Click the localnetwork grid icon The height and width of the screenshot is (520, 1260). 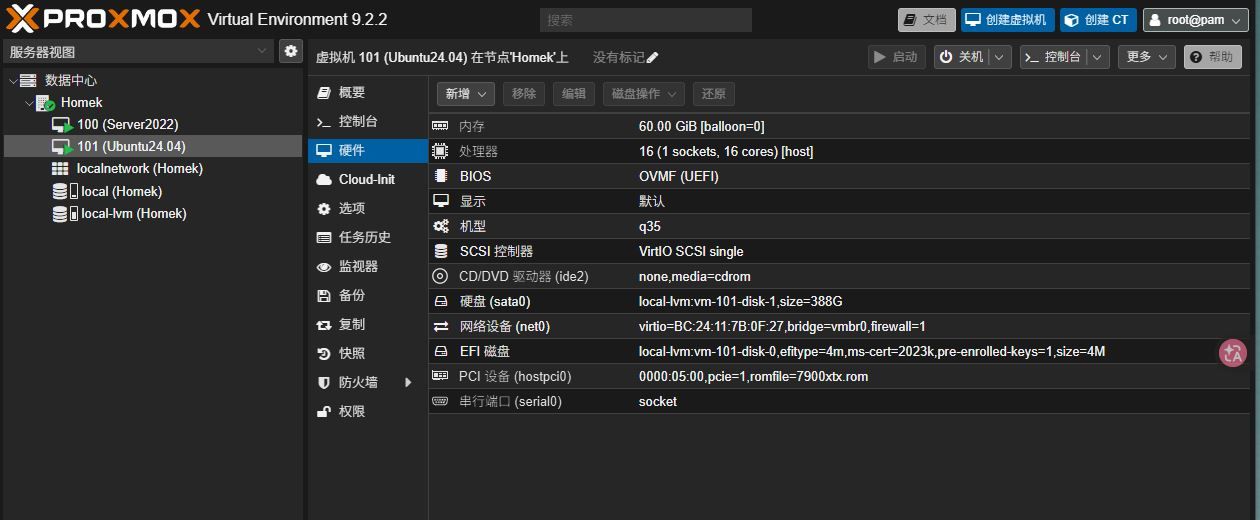[60, 169]
